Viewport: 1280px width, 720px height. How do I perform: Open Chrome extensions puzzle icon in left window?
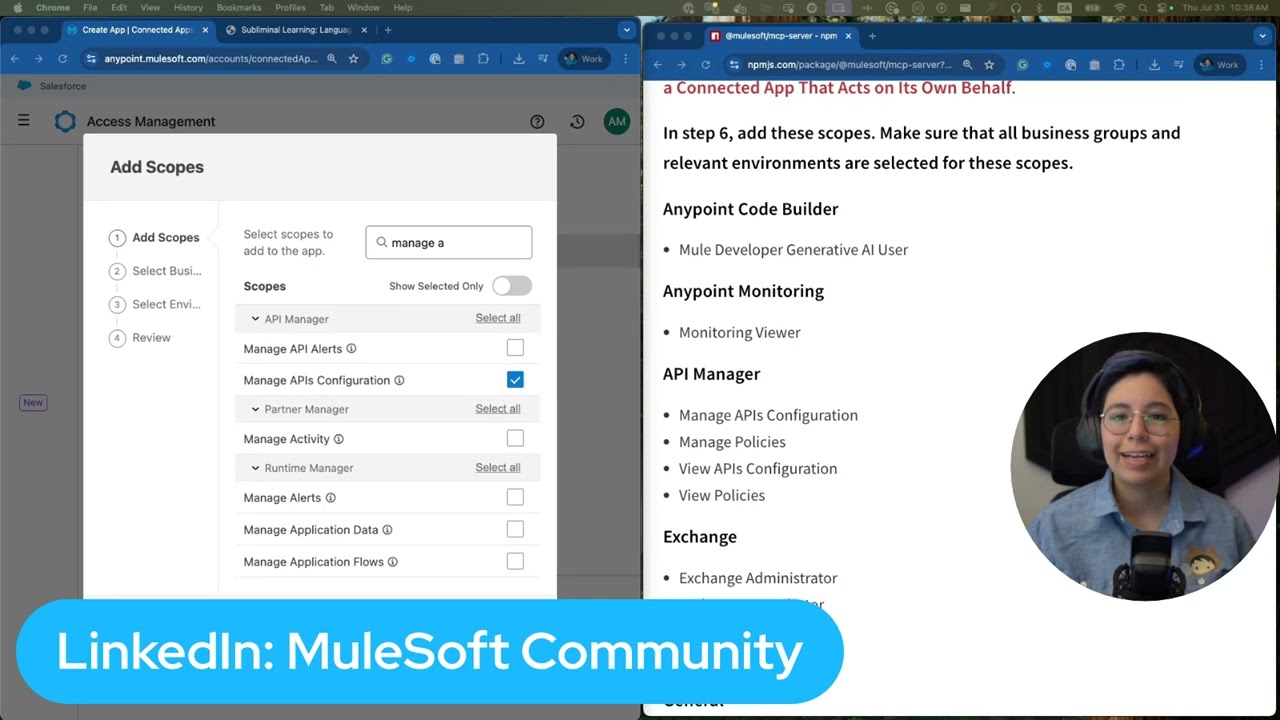tap(483, 59)
